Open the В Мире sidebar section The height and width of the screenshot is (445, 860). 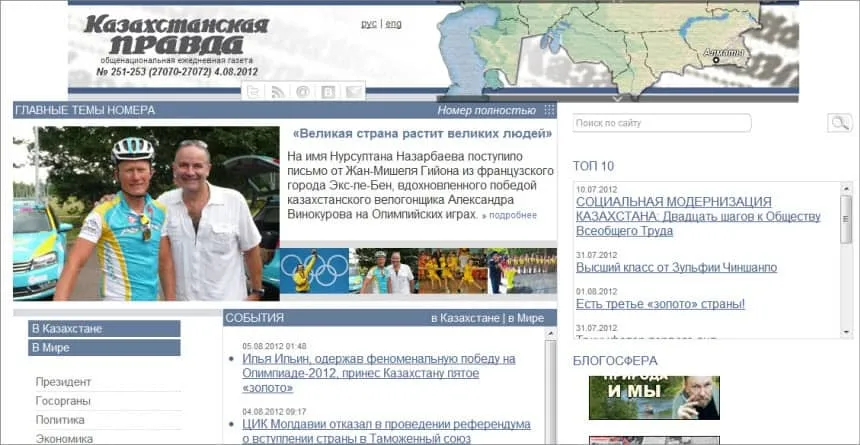pyautogui.click(x=104, y=348)
